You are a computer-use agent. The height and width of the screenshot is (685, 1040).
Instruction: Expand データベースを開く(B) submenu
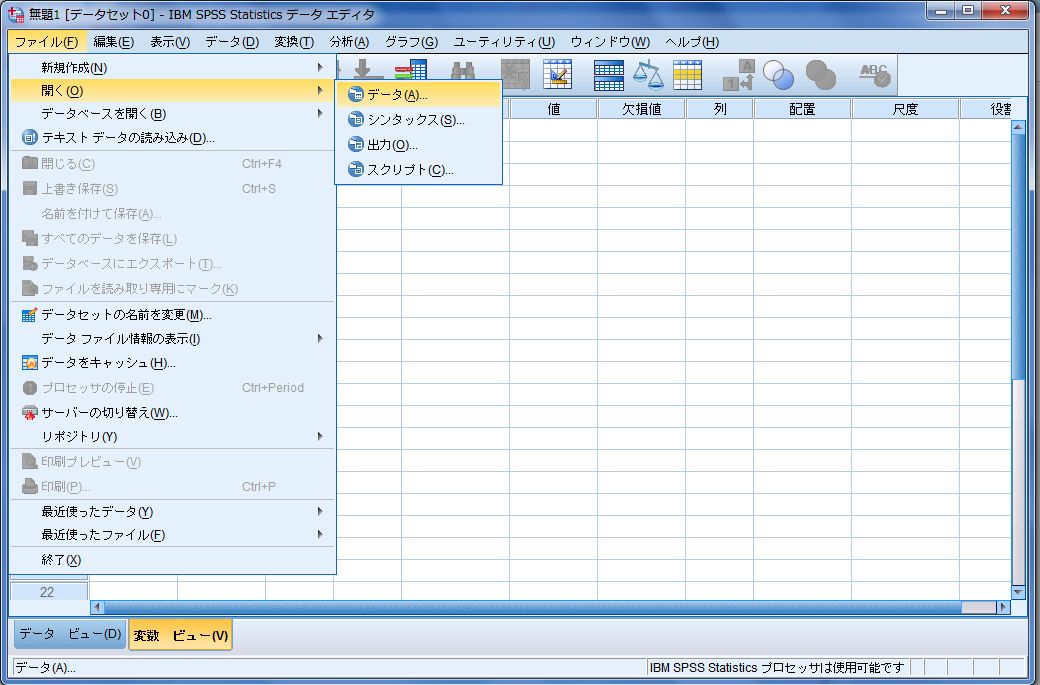click(x=172, y=113)
